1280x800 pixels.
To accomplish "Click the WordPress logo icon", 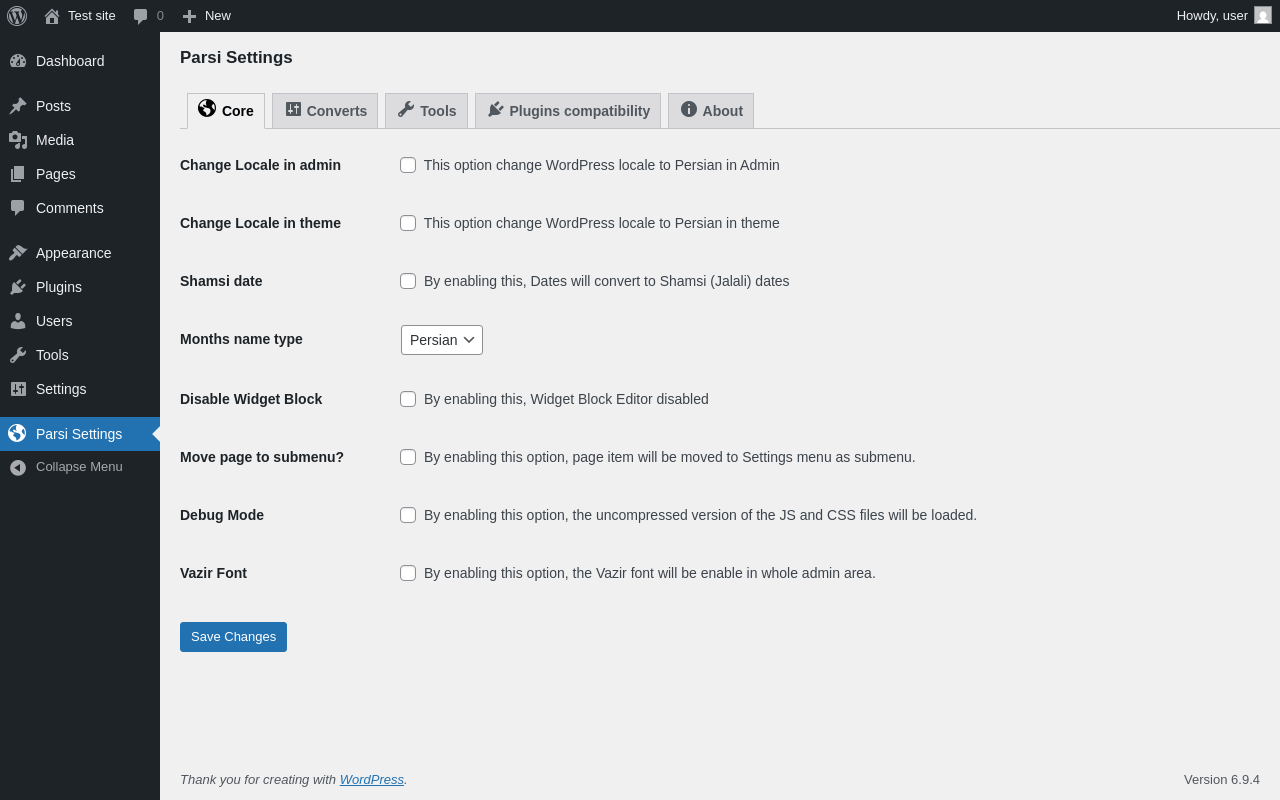I will 17,16.
